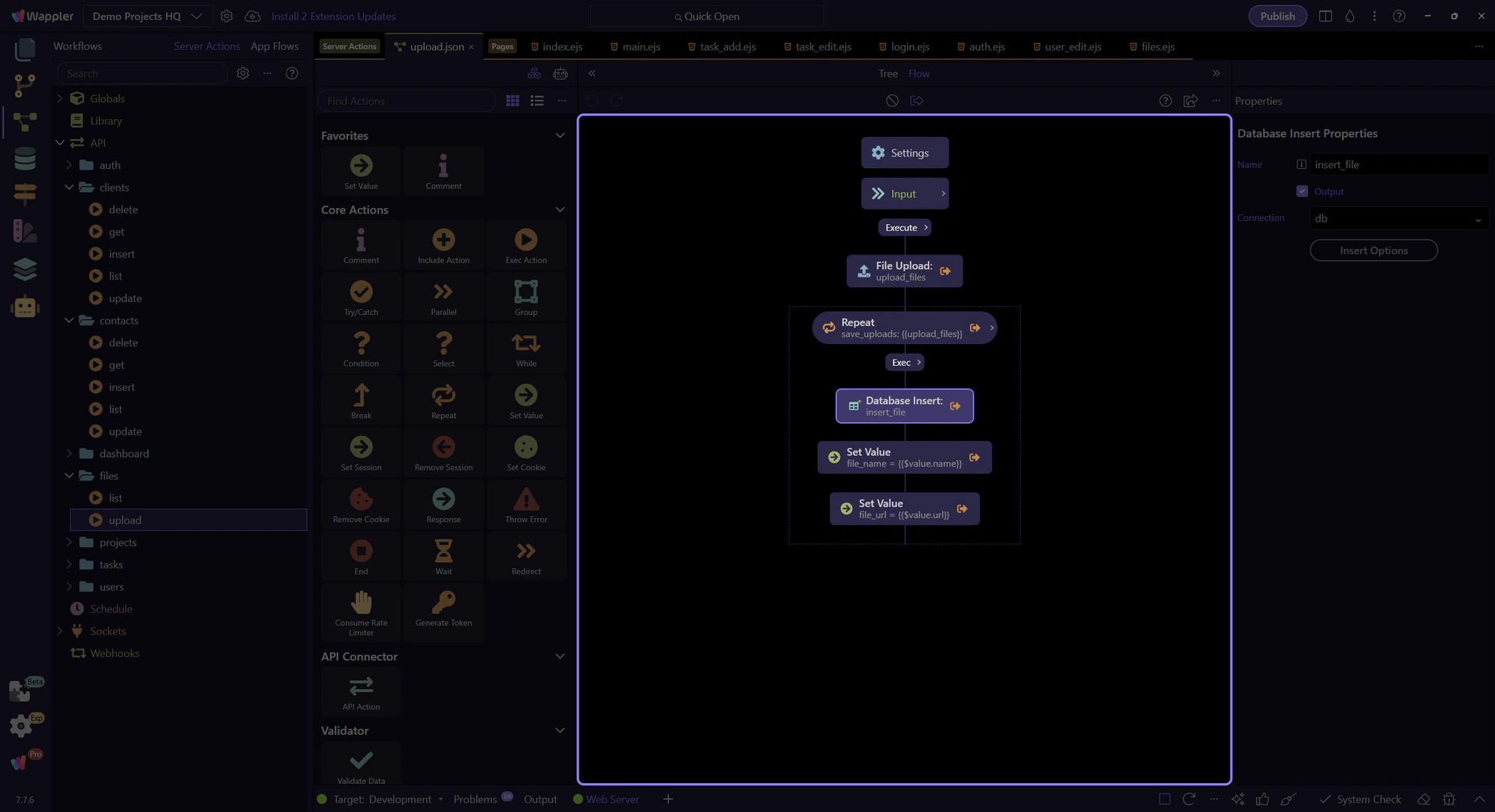Click the API Action connector icon

tap(361, 687)
